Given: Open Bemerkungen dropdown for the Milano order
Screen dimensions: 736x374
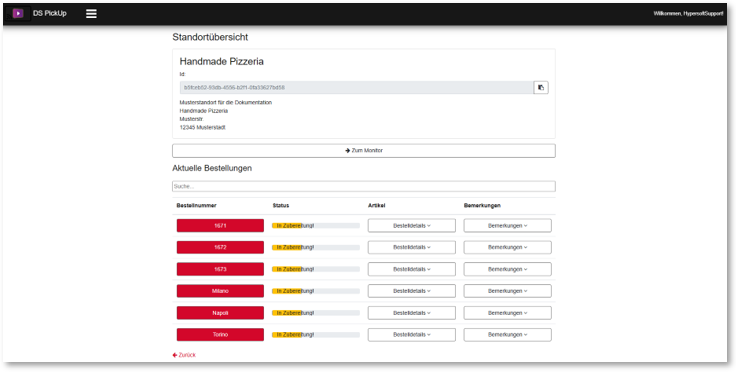Looking at the screenshot, I should (507, 291).
